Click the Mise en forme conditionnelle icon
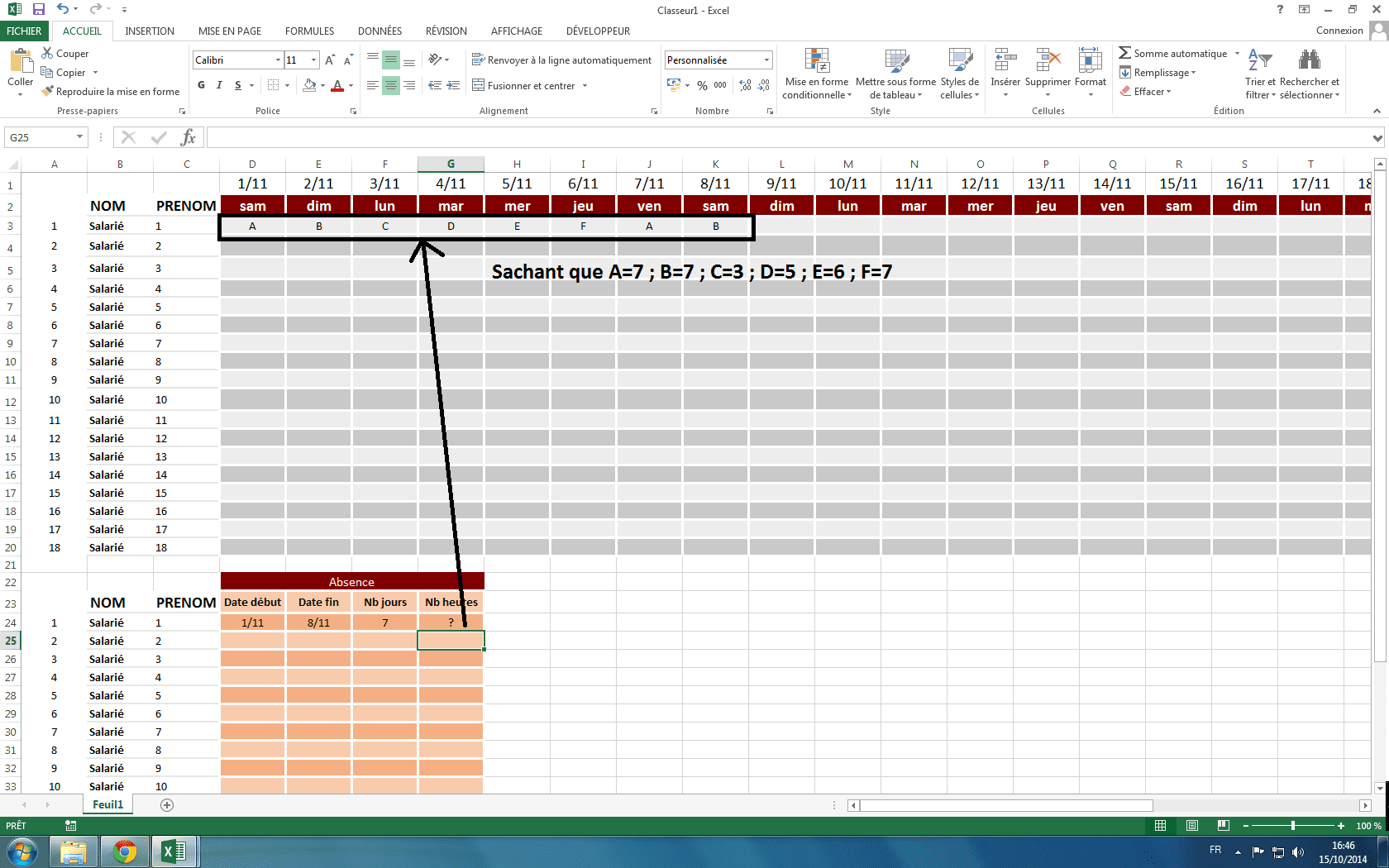 coord(816,61)
